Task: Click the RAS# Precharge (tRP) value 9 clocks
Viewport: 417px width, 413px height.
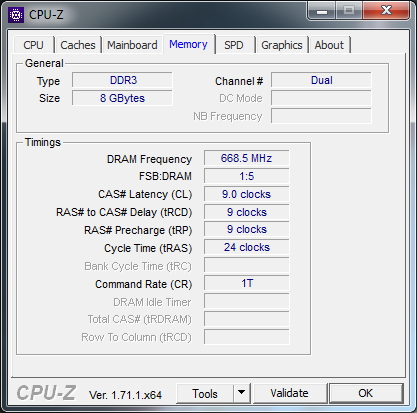Action: click(247, 230)
